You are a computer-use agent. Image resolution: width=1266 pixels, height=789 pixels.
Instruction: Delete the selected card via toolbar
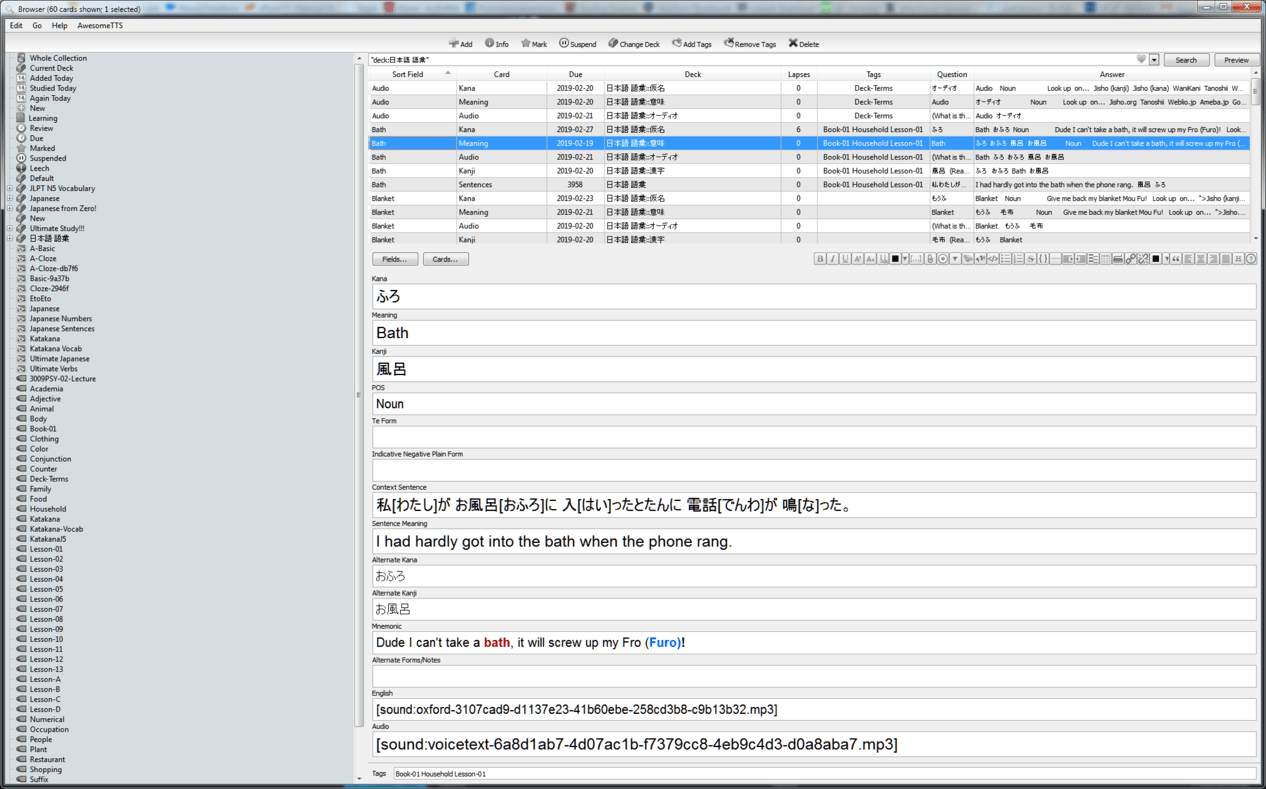click(803, 44)
